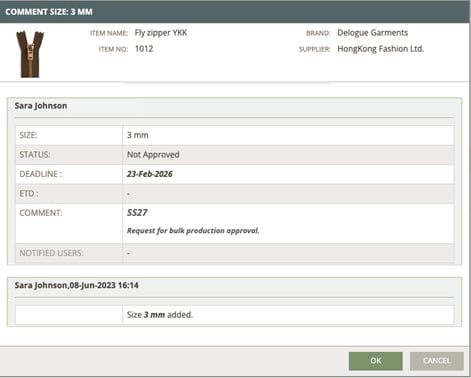The image size is (471, 378).
Task: Click the 'COMMENT:' row label
Action: coord(41,213)
